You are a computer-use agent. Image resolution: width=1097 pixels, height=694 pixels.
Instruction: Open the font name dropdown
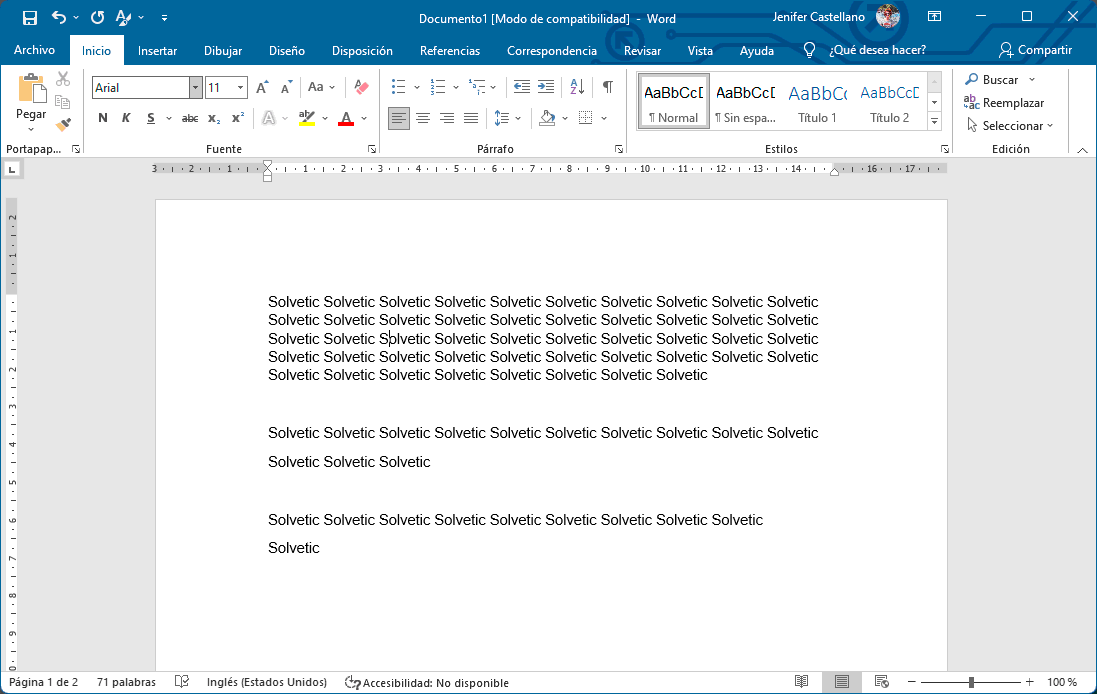(195, 87)
